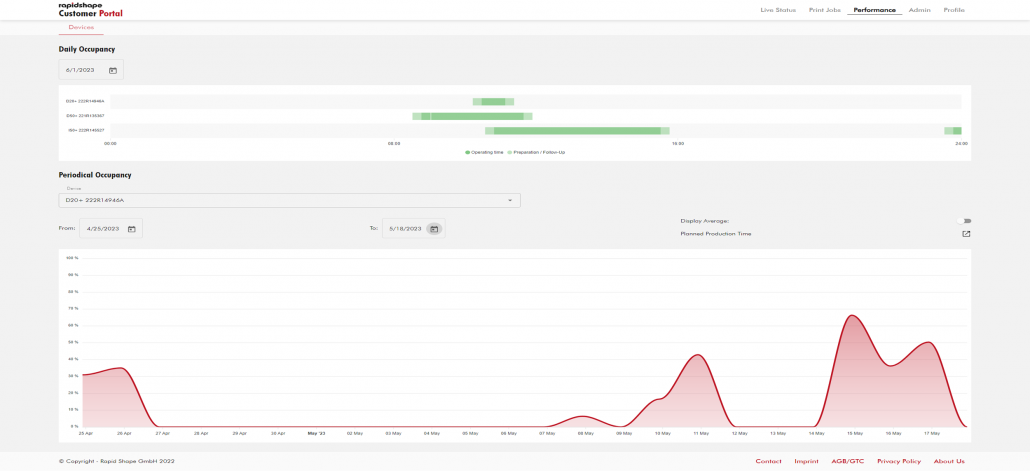Open the Print Jobs tab
This screenshot has height=471, width=1030.
click(824, 10)
